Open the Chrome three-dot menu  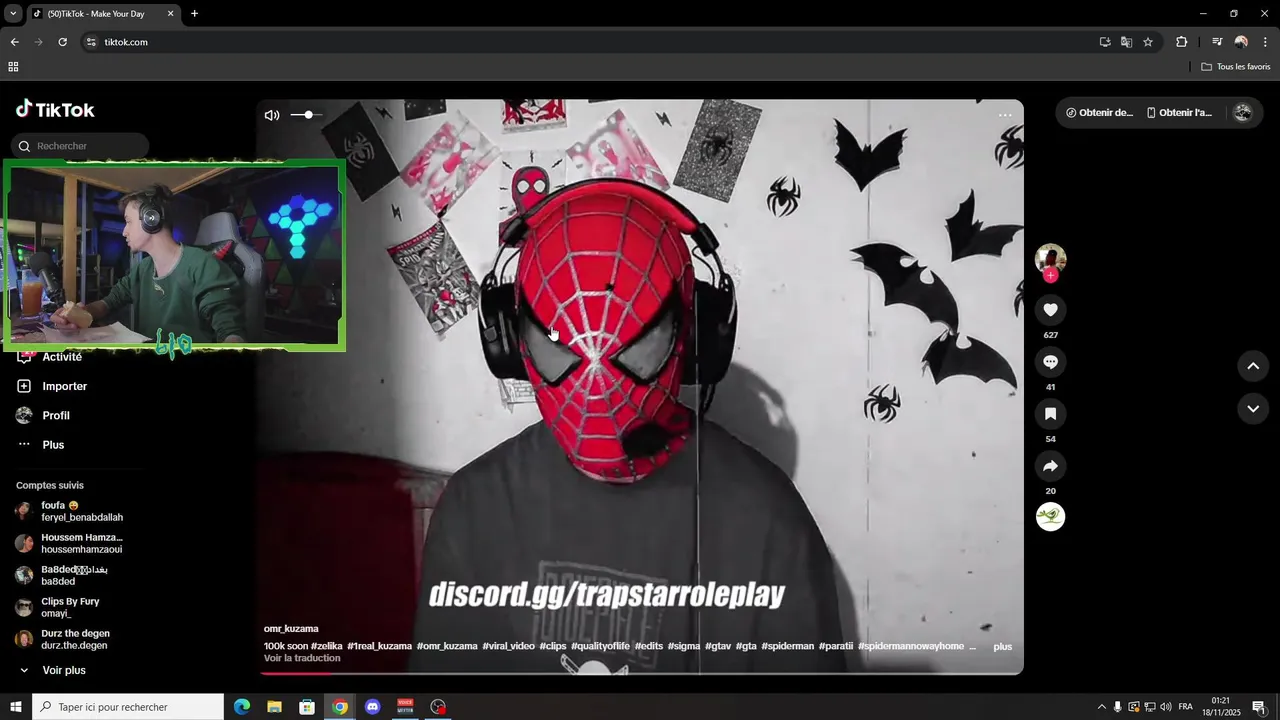[1265, 42]
